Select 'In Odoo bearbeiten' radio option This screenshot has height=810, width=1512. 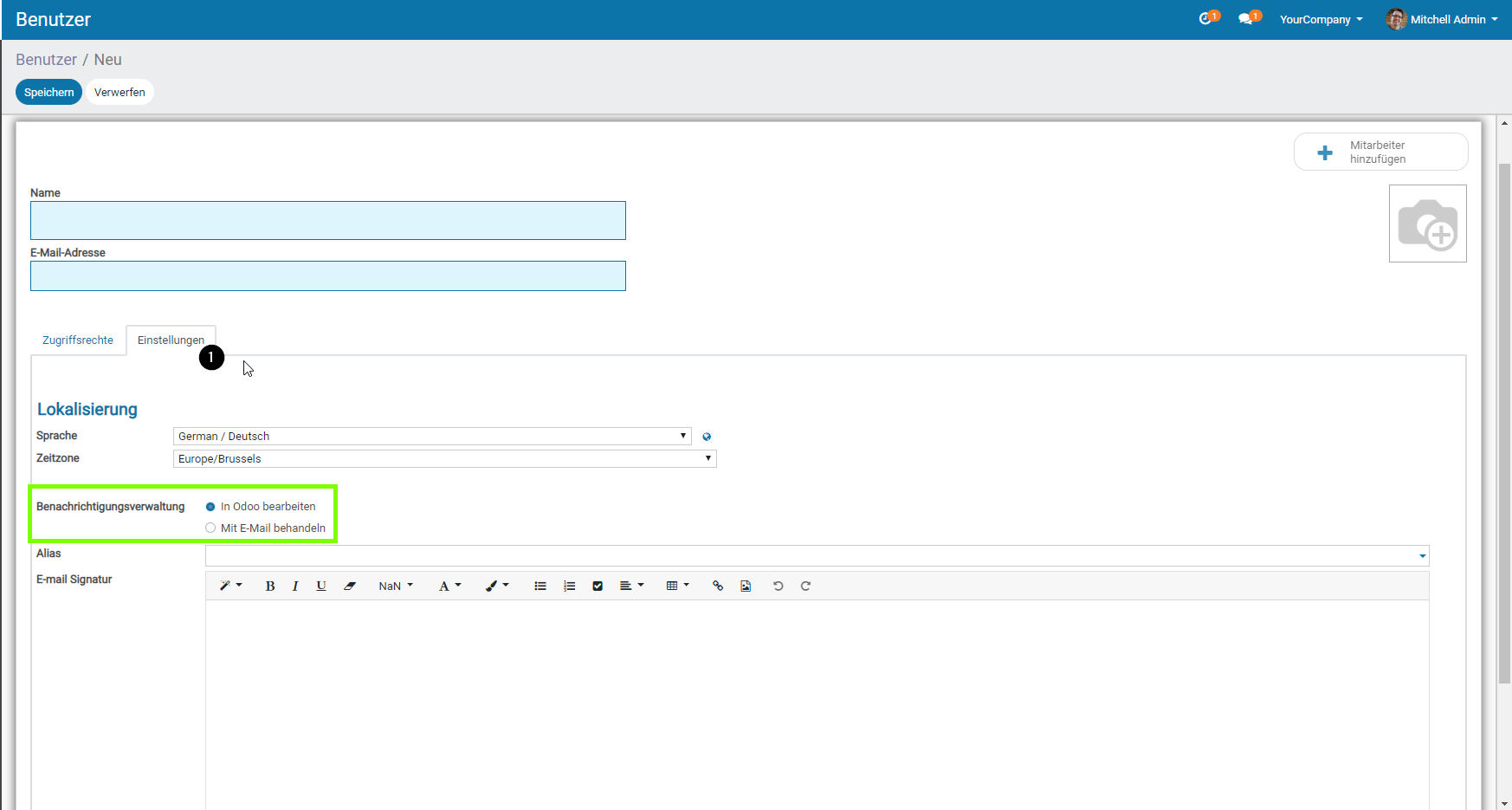(x=210, y=507)
